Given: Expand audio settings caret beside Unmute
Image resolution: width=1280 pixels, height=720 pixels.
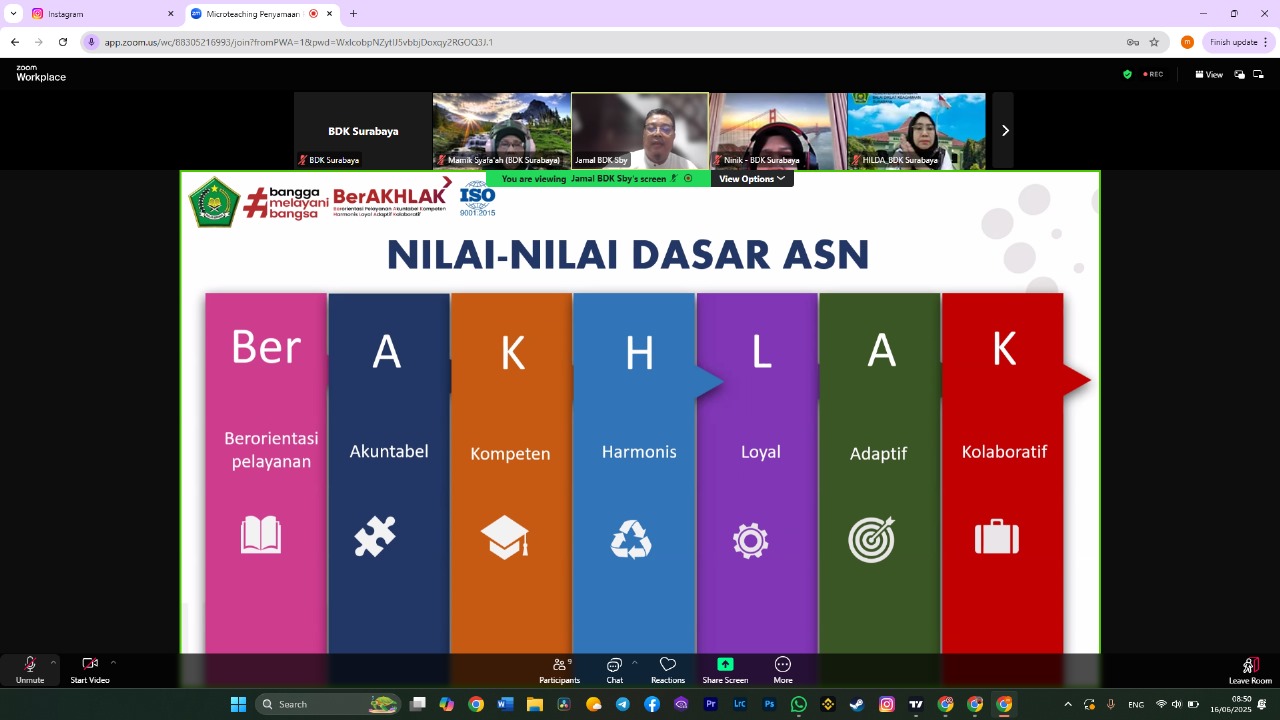Looking at the screenshot, I should point(53,662).
